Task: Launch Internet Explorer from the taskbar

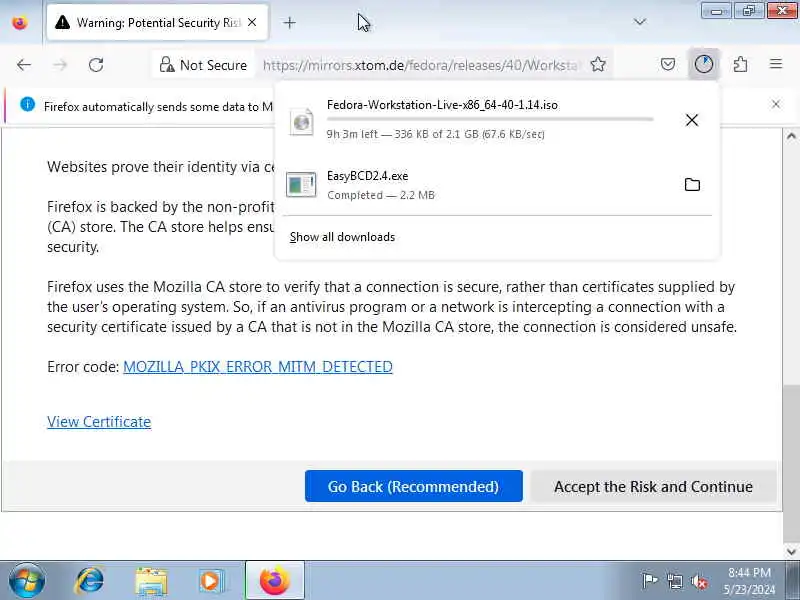Action: coord(90,581)
